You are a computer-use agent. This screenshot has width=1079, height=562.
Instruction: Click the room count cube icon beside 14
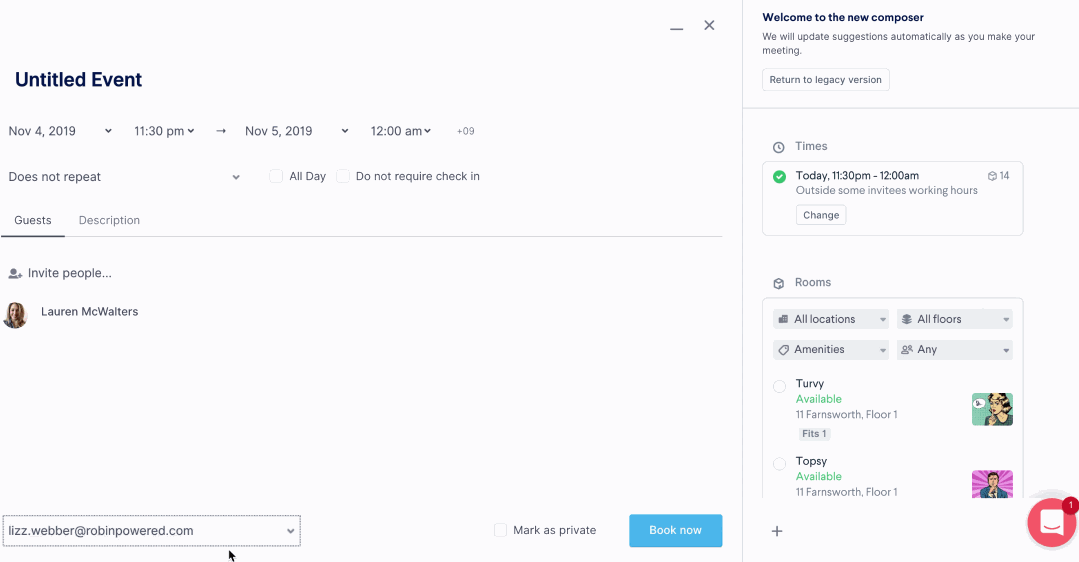[x=992, y=176]
